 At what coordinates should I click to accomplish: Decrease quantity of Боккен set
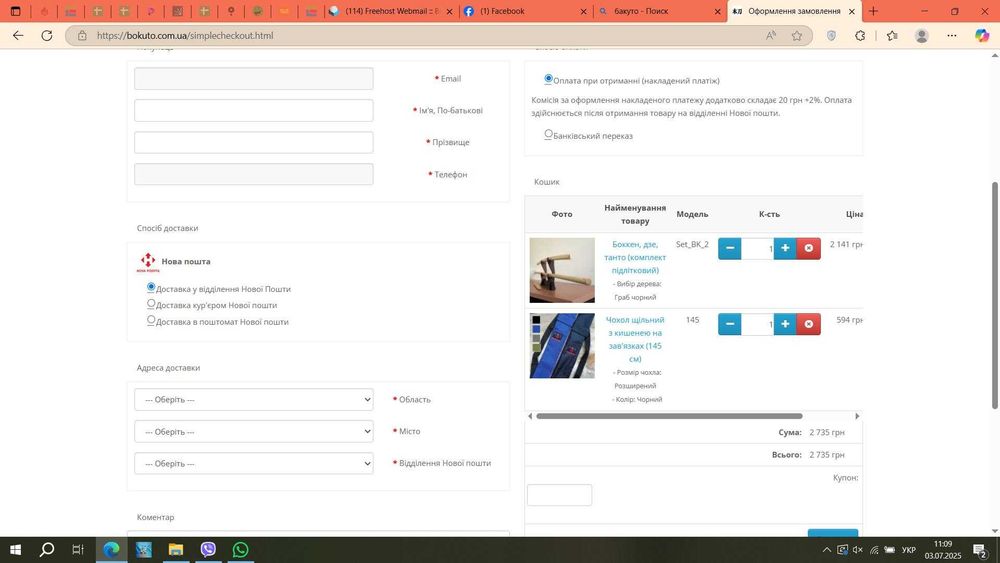[x=730, y=248]
